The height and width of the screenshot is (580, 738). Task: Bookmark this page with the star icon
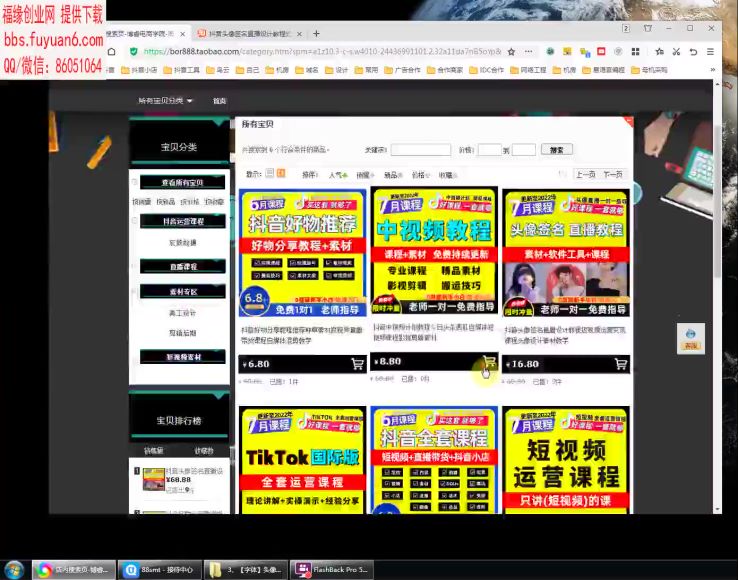point(512,52)
